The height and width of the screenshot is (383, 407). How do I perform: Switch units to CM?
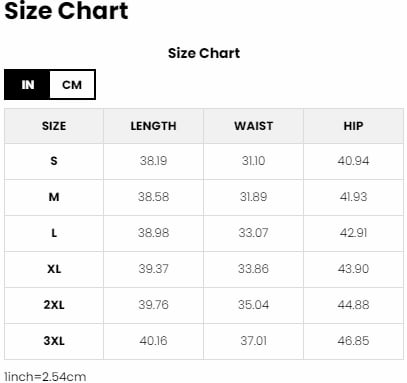click(72, 85)
